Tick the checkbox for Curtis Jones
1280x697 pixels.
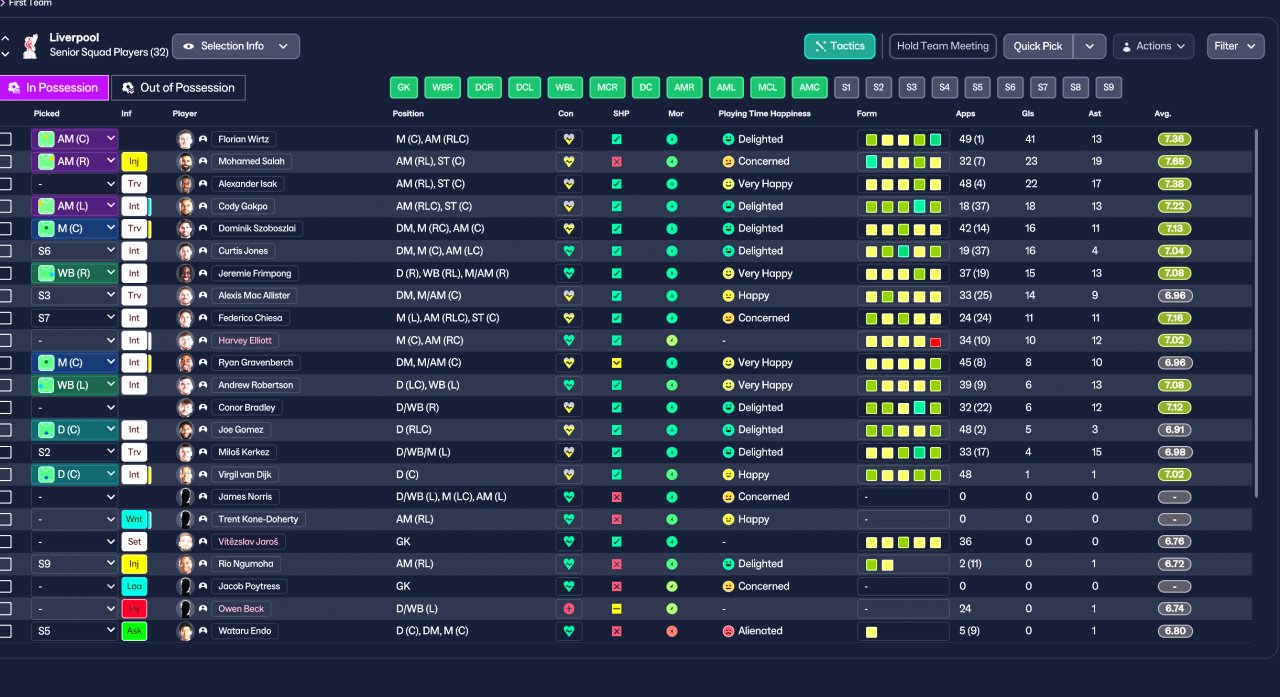point(6,251)
